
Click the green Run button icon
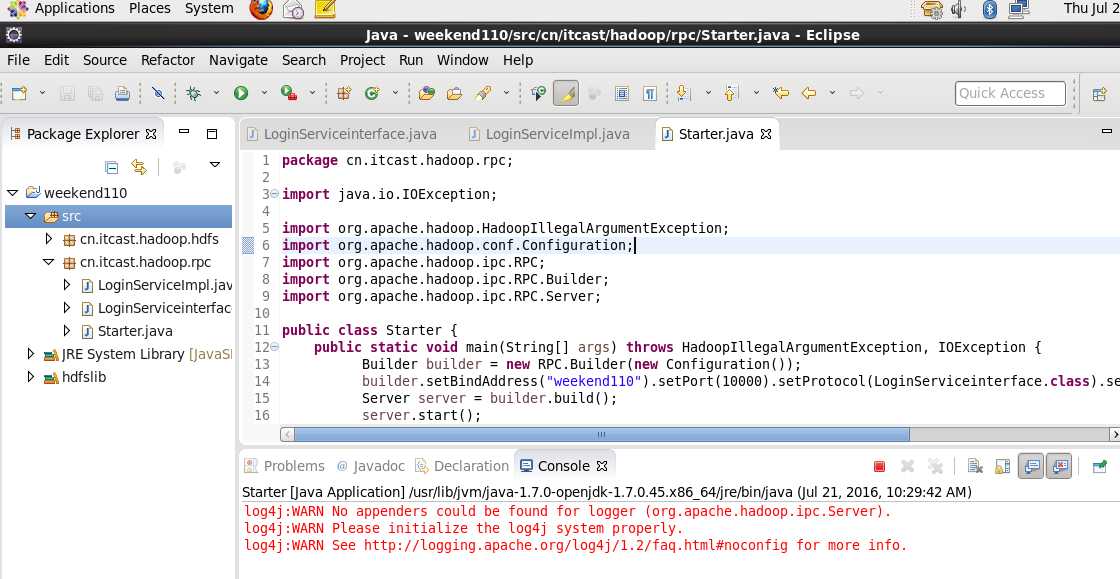[x=241, y=93]
